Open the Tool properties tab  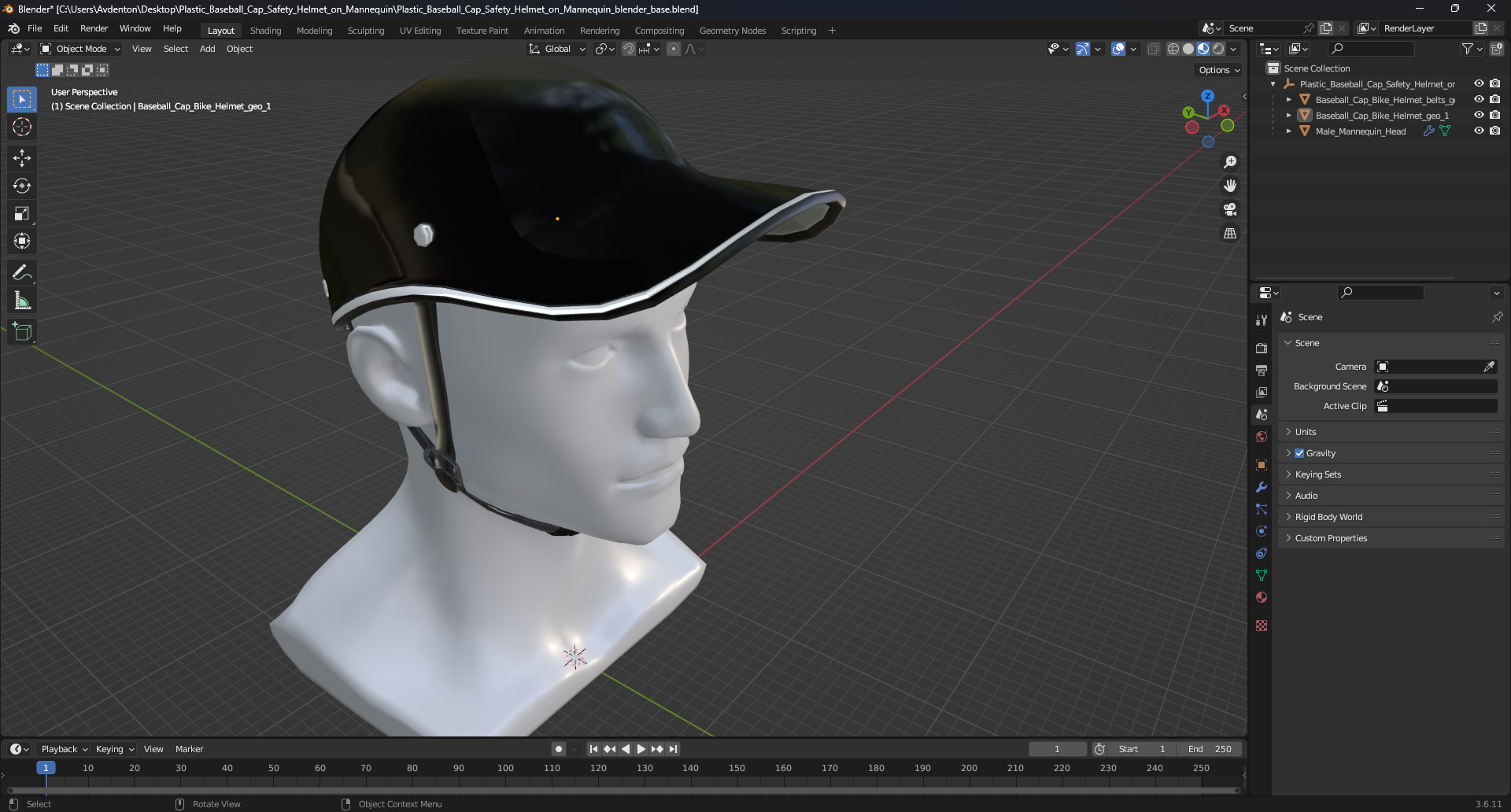point(1262,320)
